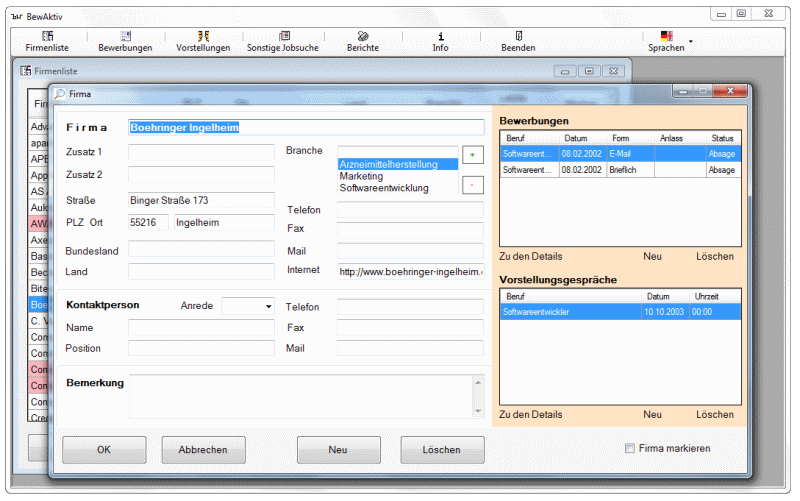800x501 pixels.
Task: Open the Vorstellungen toolbar icon
Action: coord(203,36)
